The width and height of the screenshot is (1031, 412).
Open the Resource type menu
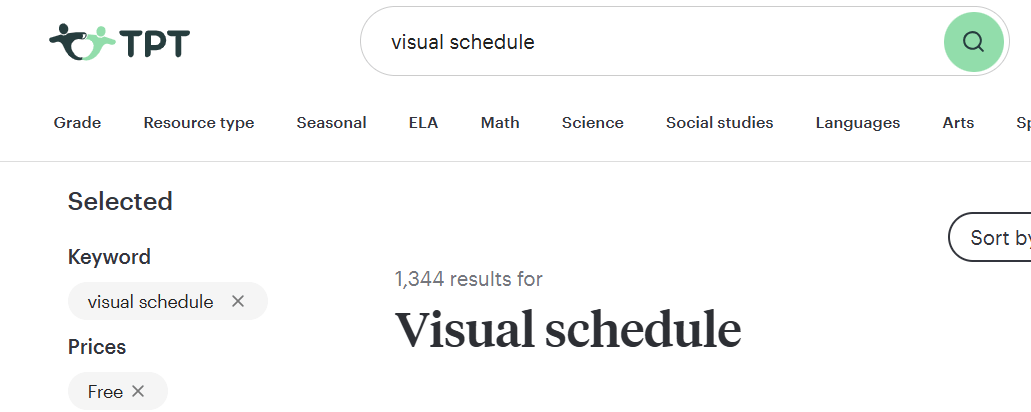click(199, 123)
